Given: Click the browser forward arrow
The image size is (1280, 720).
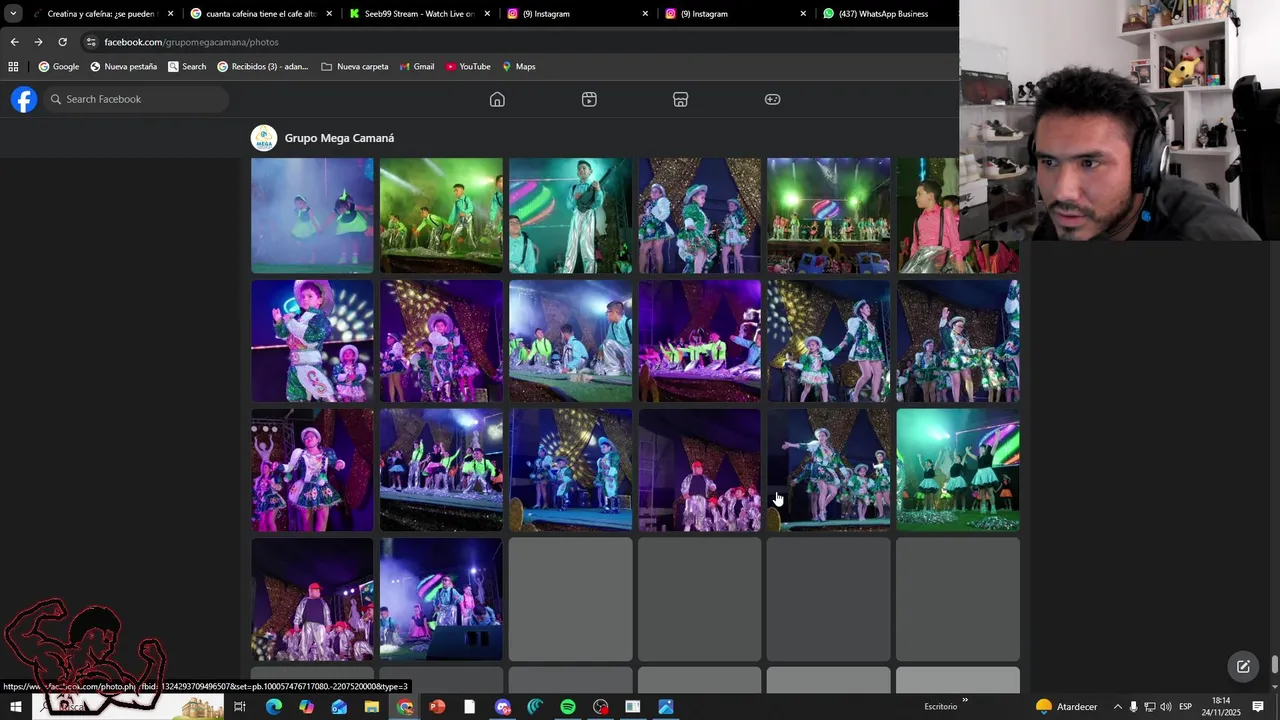Looking at the screenshot, I should coord(38,42).
